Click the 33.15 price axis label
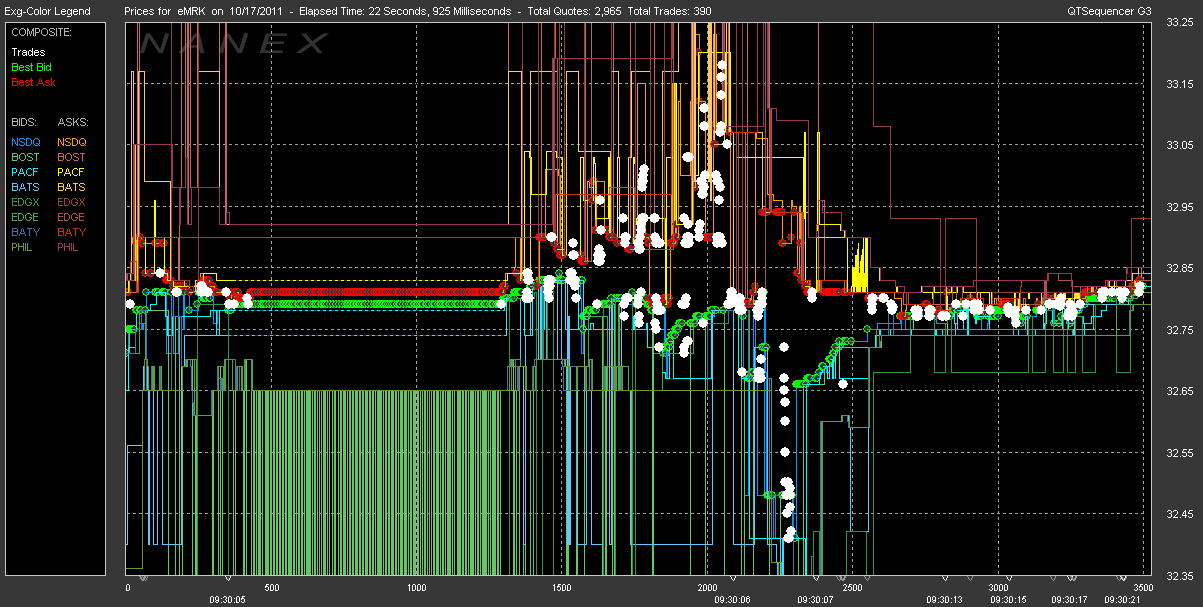1203x607 pixels. point(1179,83)
